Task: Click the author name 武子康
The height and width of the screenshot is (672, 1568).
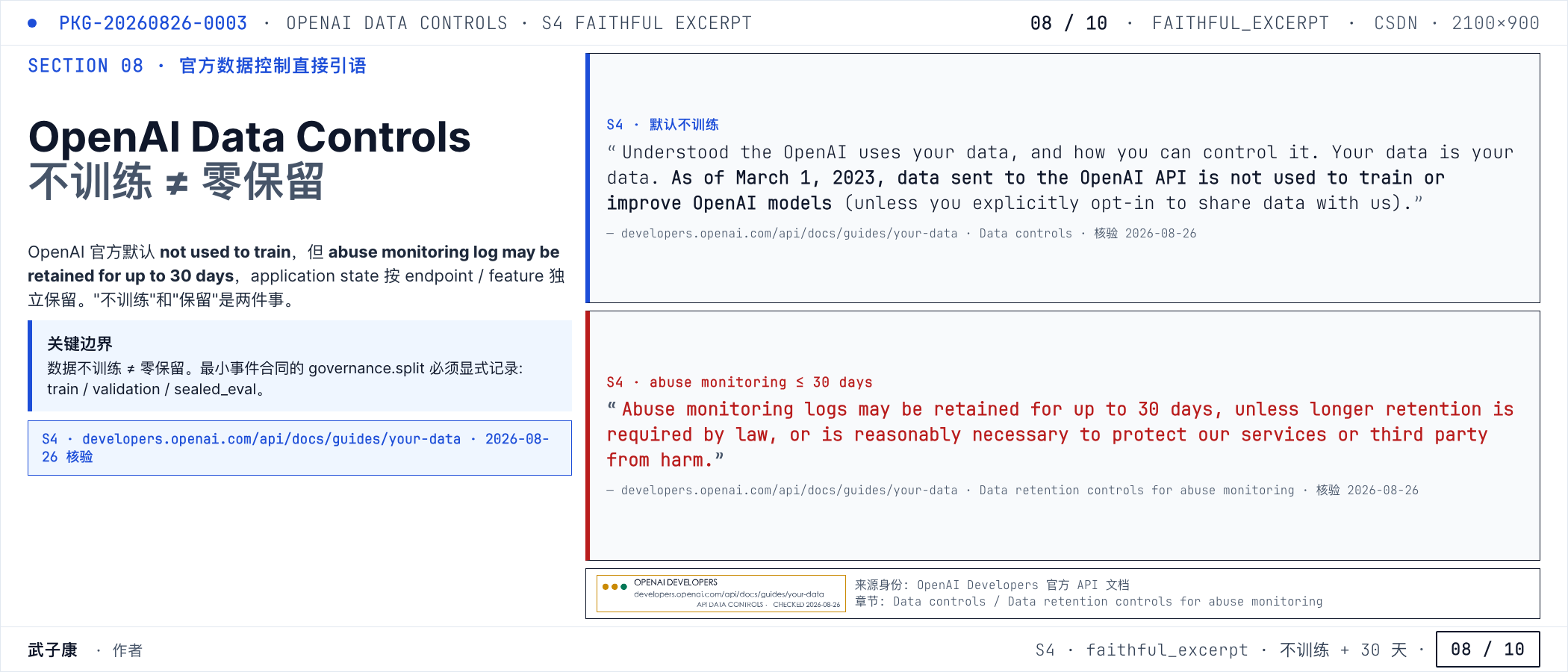Action: (52, 650)
